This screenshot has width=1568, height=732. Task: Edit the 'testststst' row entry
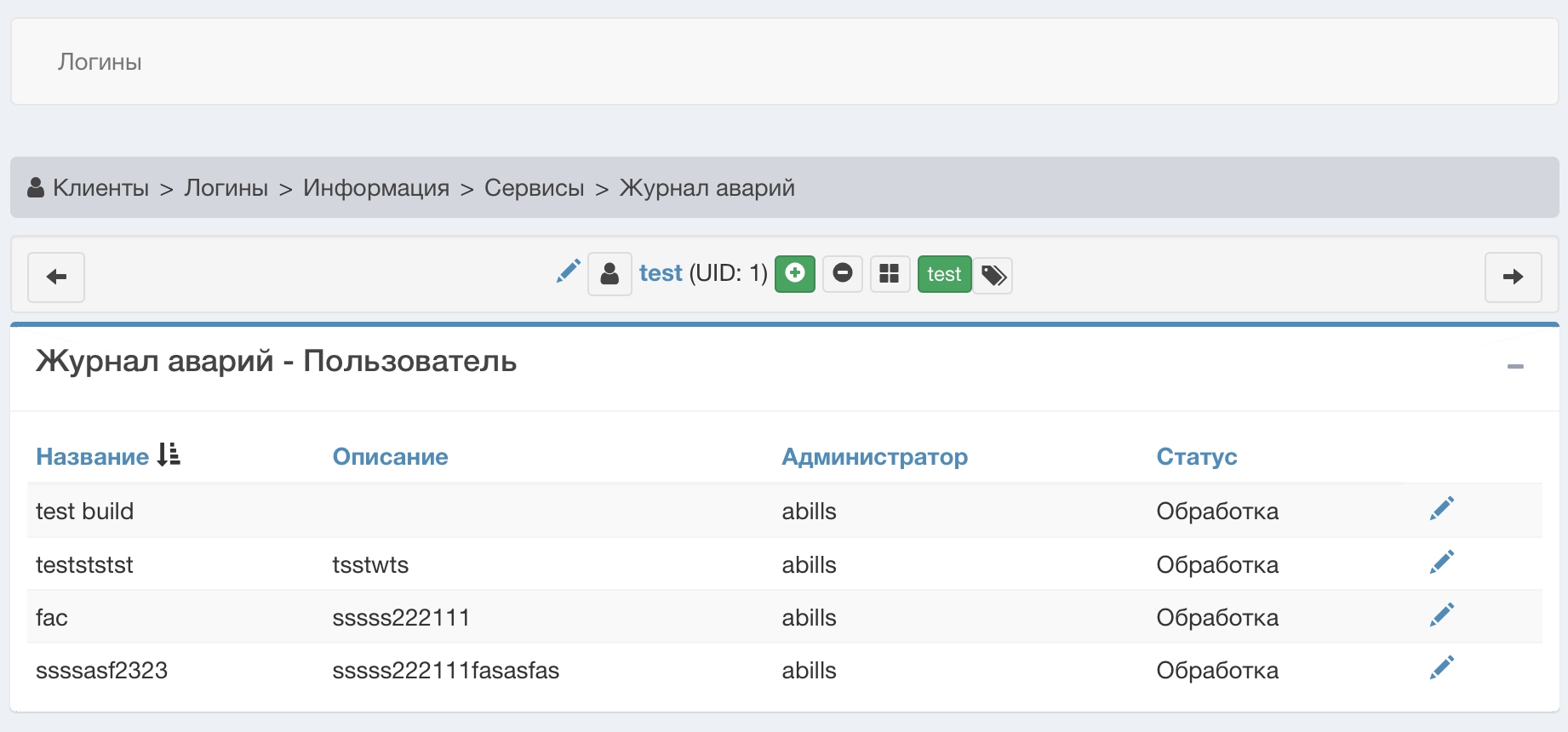(x=1441, y=563)
